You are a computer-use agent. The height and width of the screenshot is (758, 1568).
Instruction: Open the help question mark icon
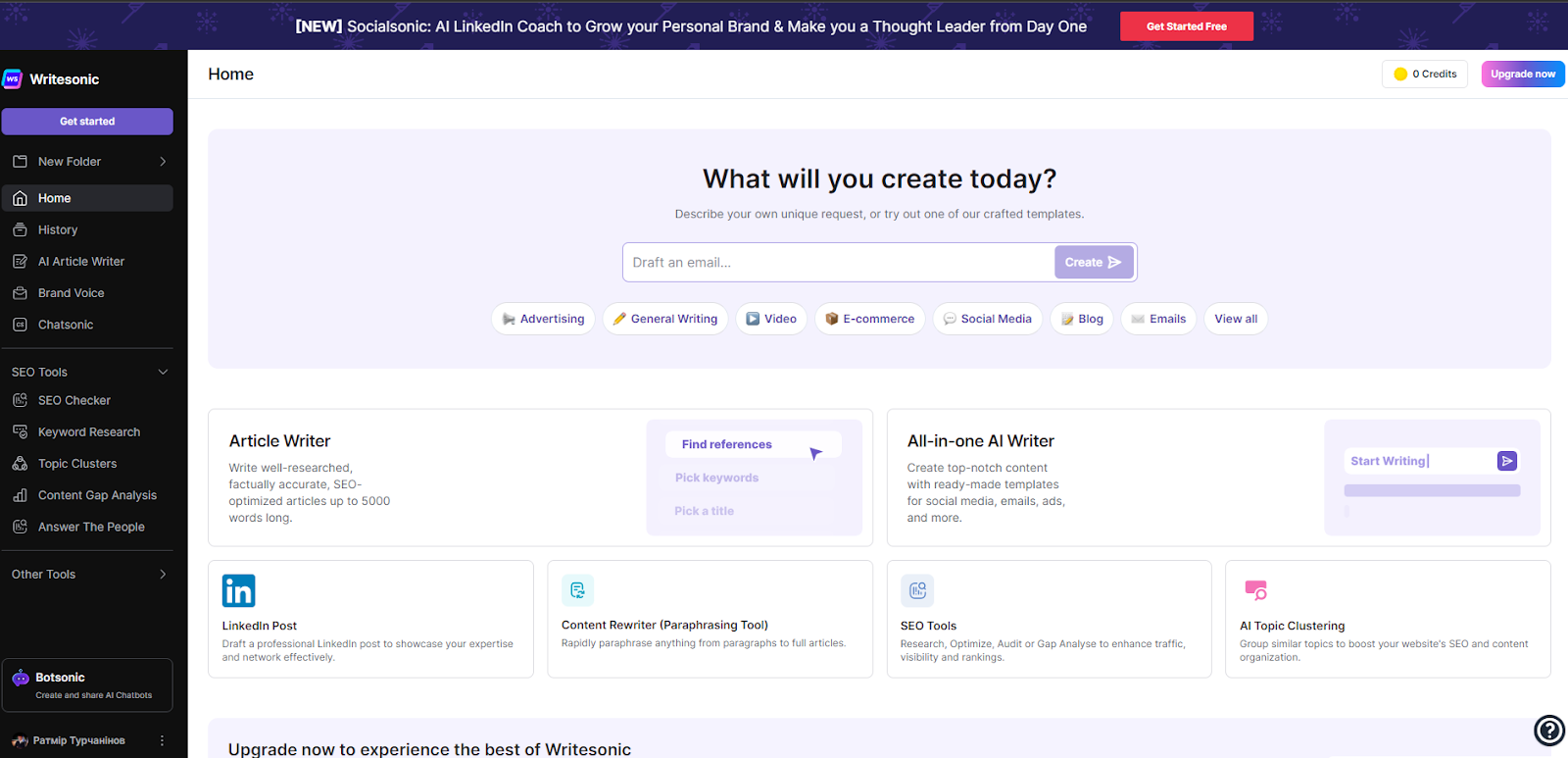point(1549,731)
